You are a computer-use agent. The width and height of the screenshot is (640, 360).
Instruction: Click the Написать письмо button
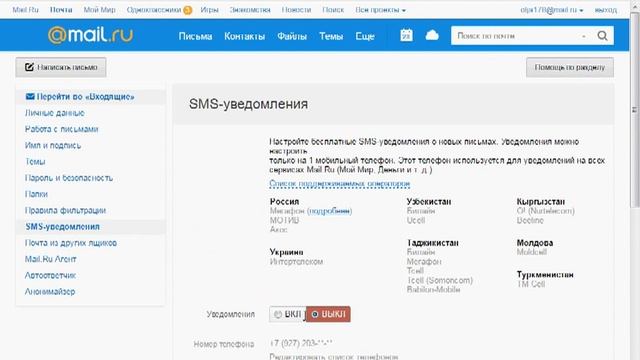click(x=61, y=67)
